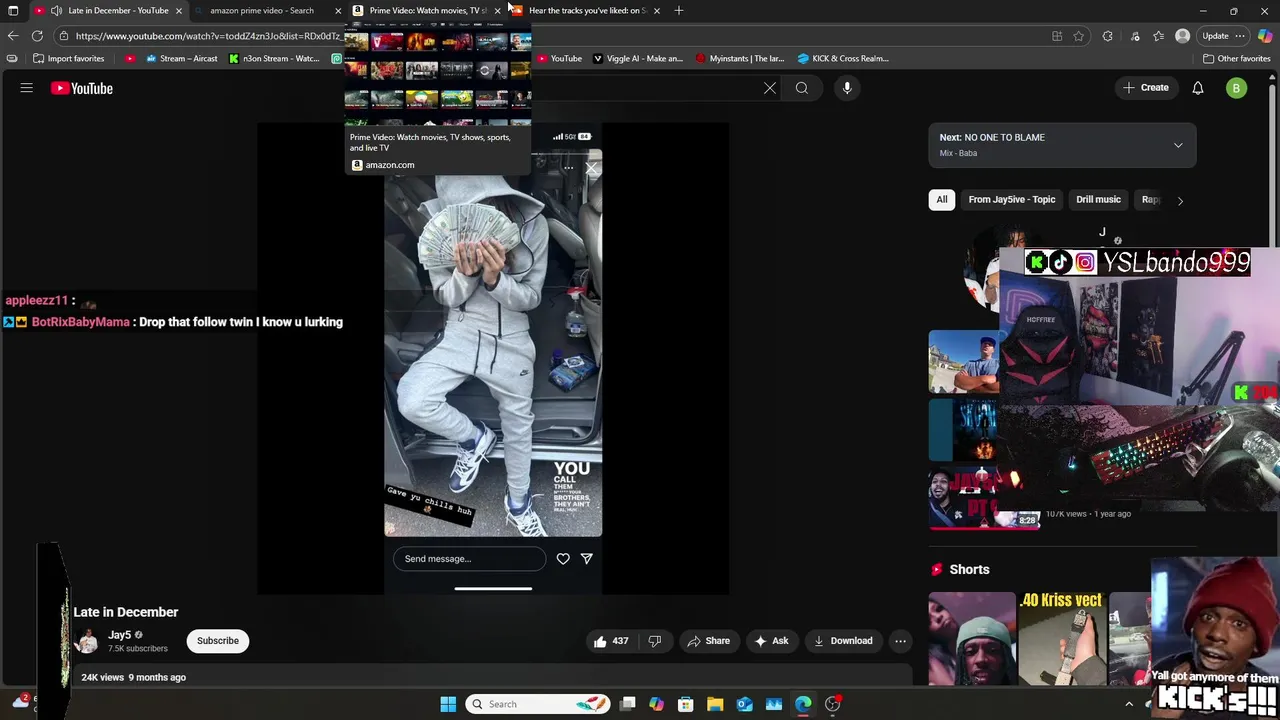This screenshot has width=1280, height=720.
Task: Open Other favorites folder
Action: click(x=1236, y=58)
